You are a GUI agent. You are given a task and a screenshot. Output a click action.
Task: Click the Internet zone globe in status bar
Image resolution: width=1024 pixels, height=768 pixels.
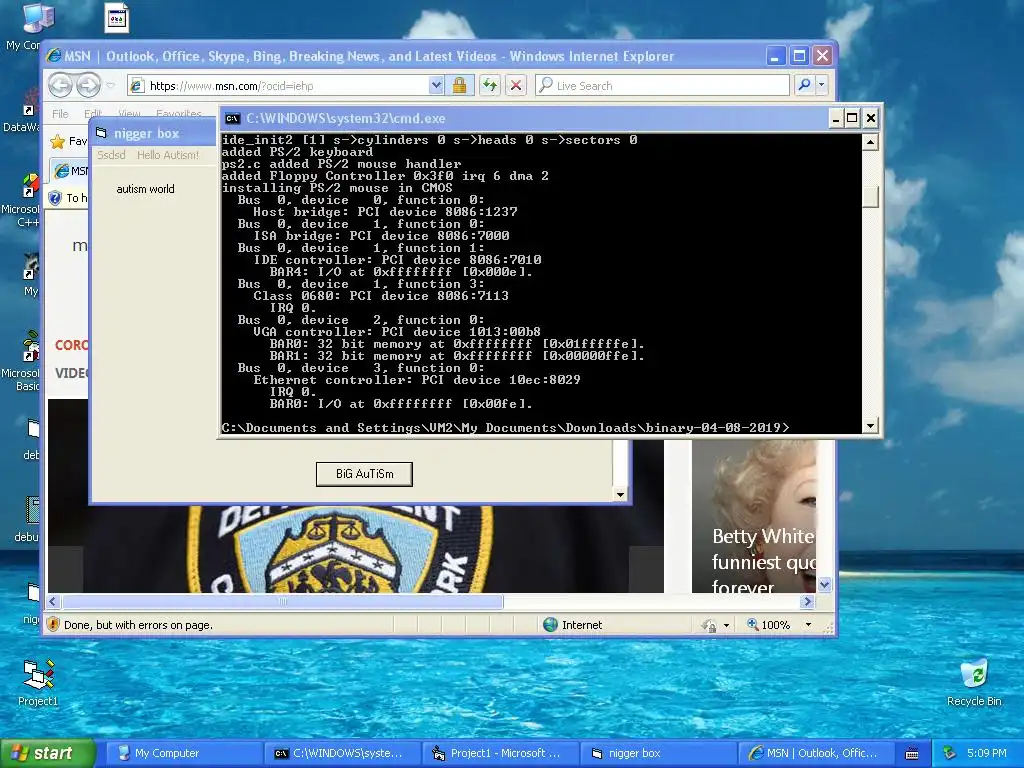pyautogui.click(x=551, y=624)
